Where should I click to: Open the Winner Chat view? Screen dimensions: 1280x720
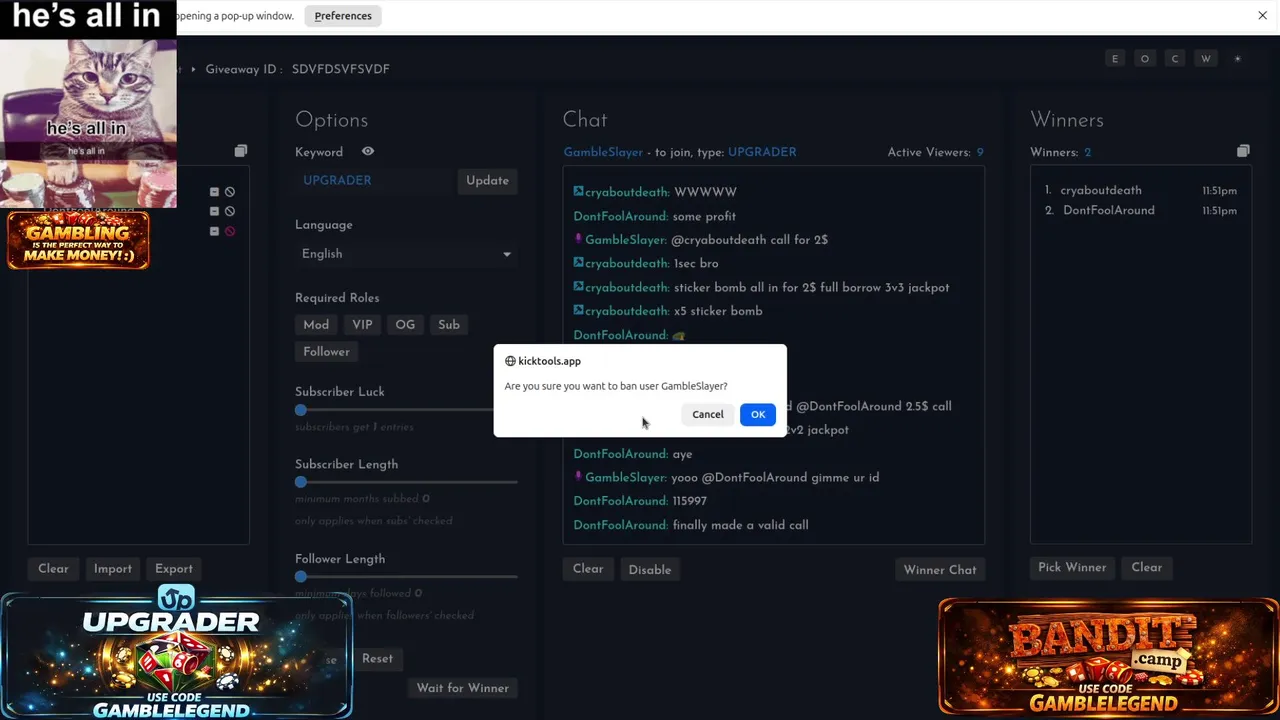pyautogui.click(x=940, y=570)
